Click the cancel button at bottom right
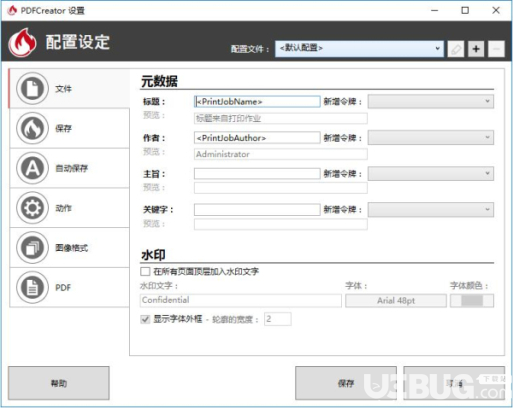 (454, 383)
